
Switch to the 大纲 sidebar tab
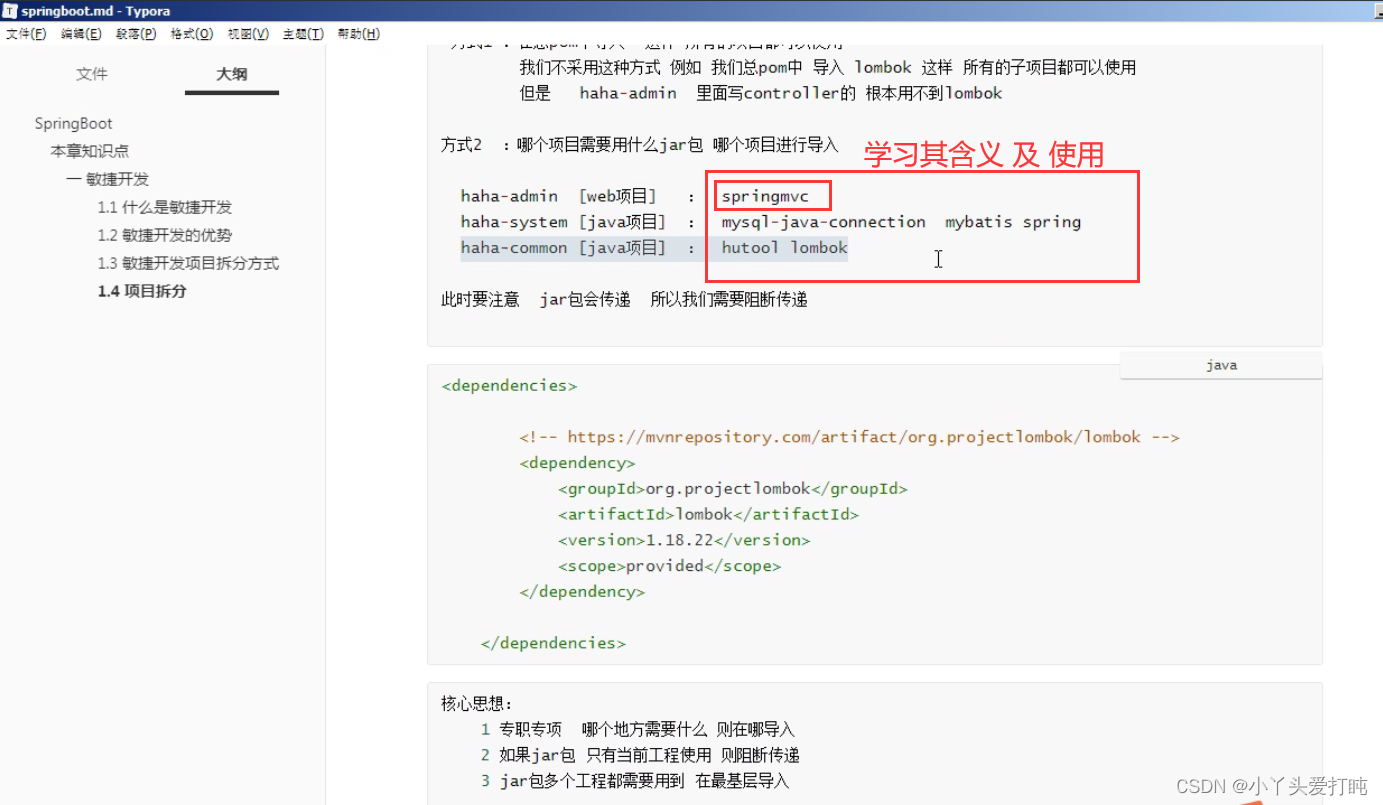coord(232,74)
